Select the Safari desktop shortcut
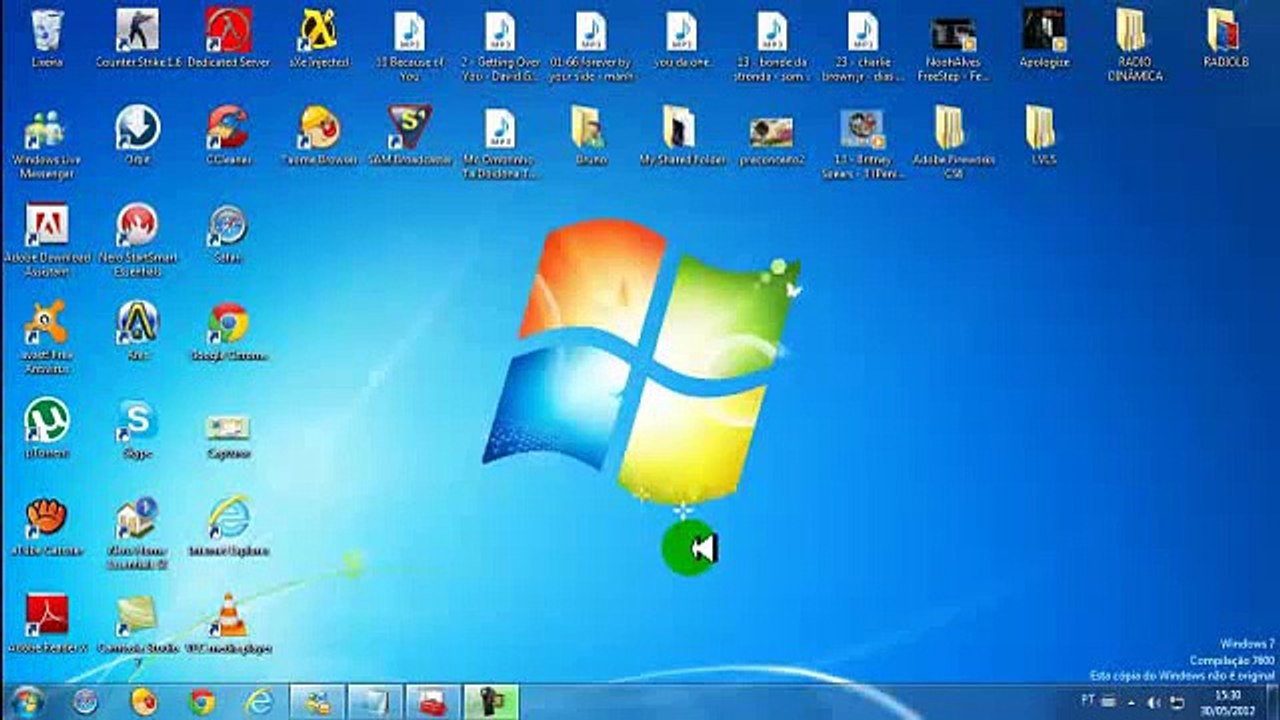1280x720 pixels. pyautogui.click(x=228, y=233)
